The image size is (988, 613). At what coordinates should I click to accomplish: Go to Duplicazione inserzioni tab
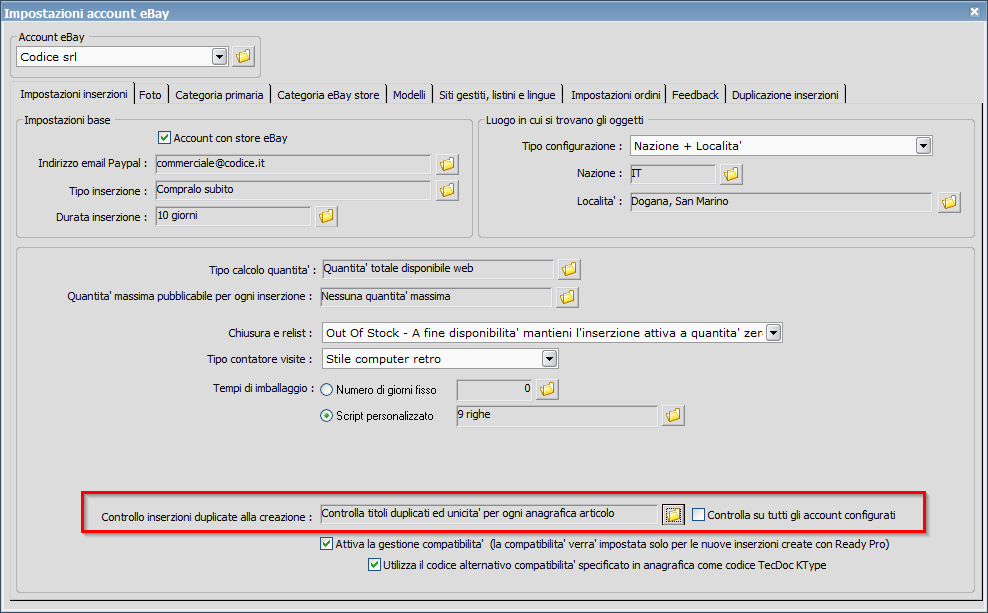pyautogui.click(x=785, y=95)
